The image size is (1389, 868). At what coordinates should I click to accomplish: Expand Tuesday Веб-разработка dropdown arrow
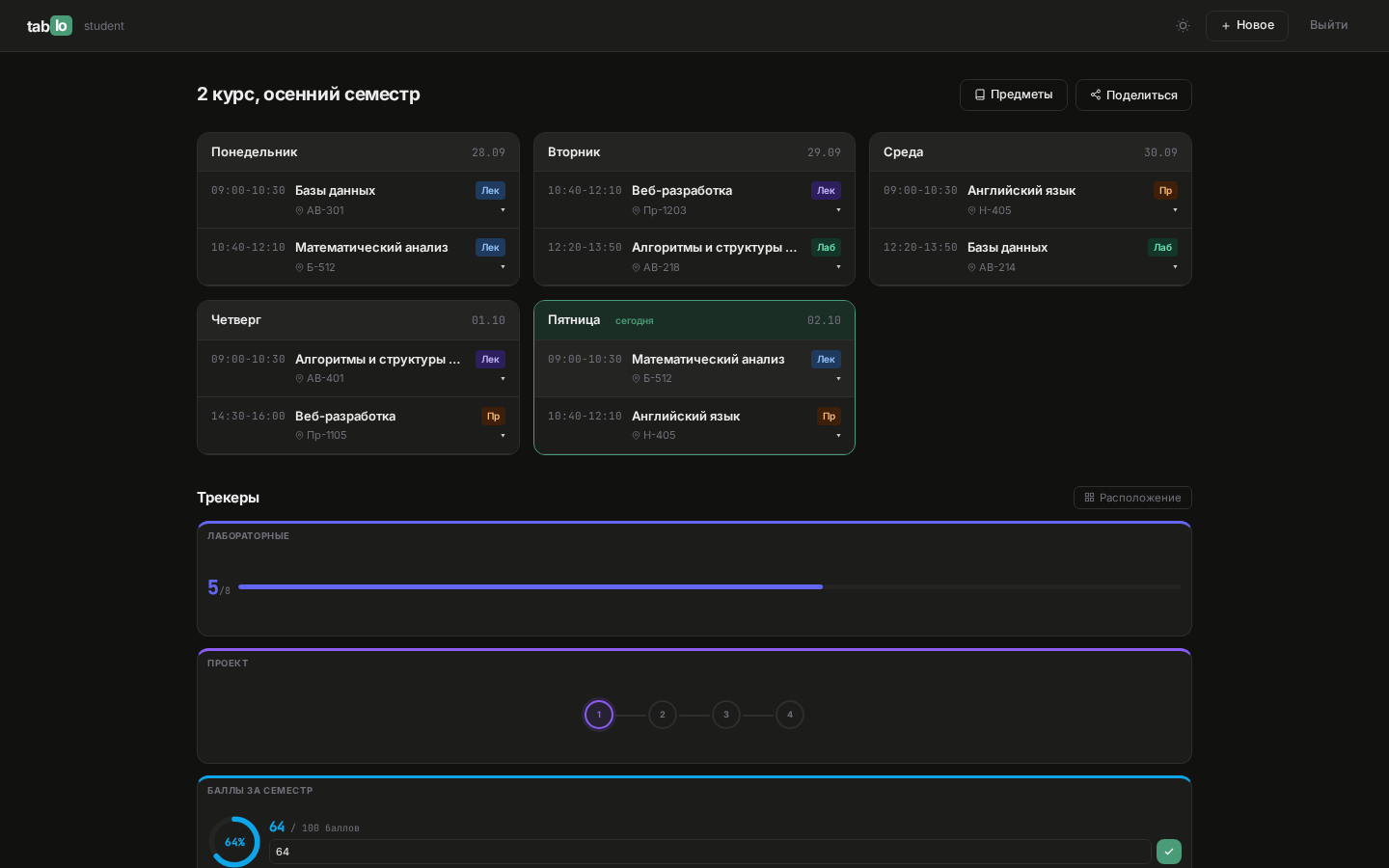coord(838,210)
